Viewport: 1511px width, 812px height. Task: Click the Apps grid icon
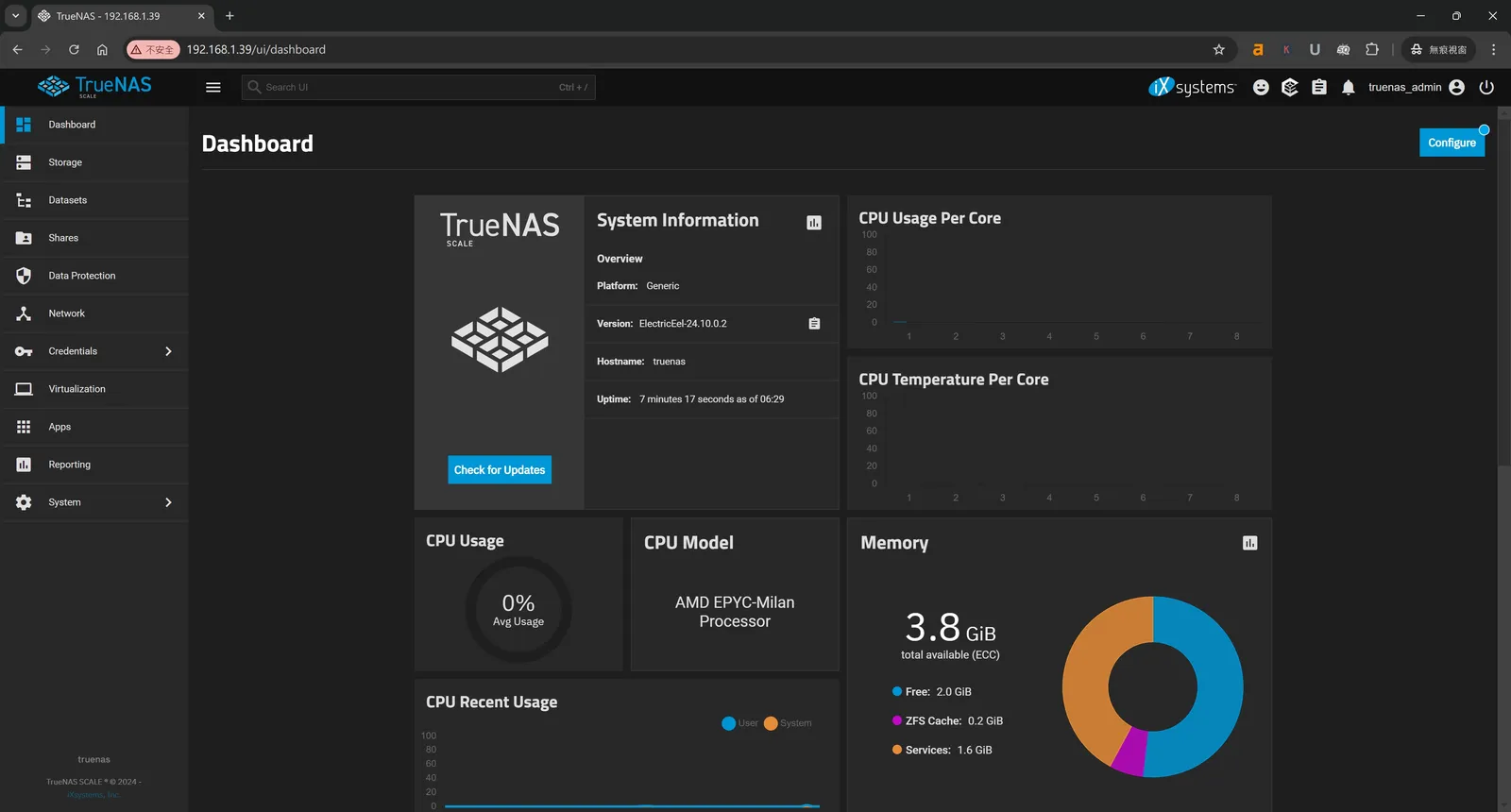(x=24, y=427)
